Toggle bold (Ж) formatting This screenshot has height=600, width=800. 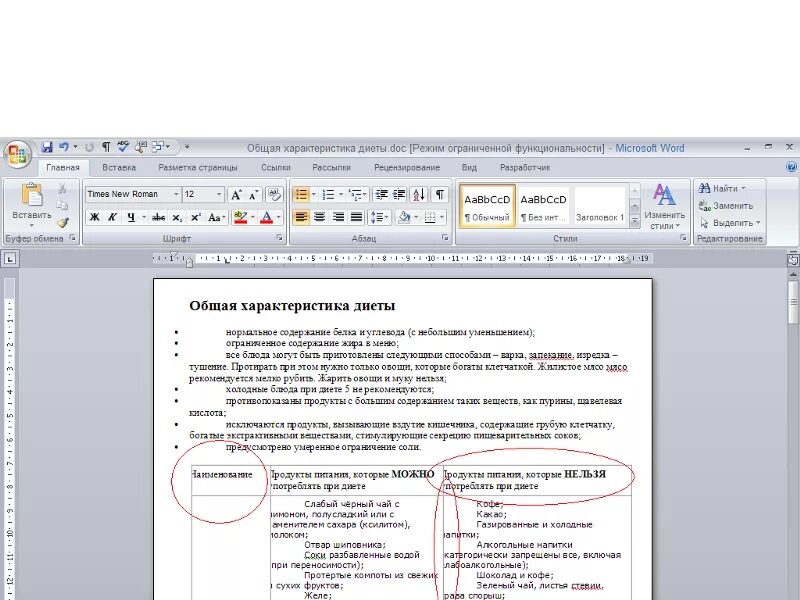click(94, 217)
